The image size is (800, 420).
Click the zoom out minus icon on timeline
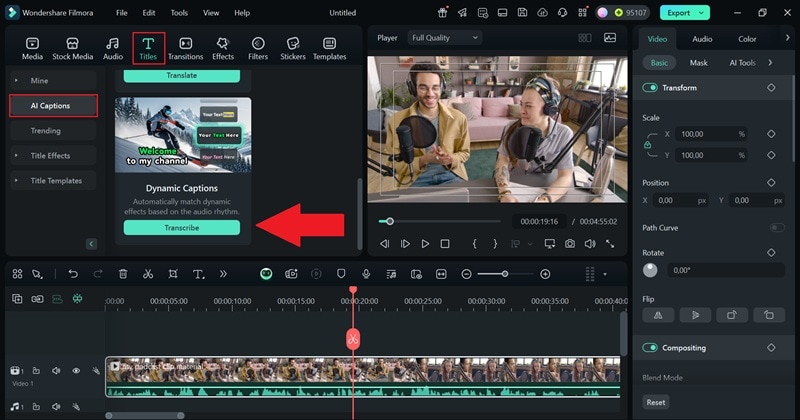466,274
